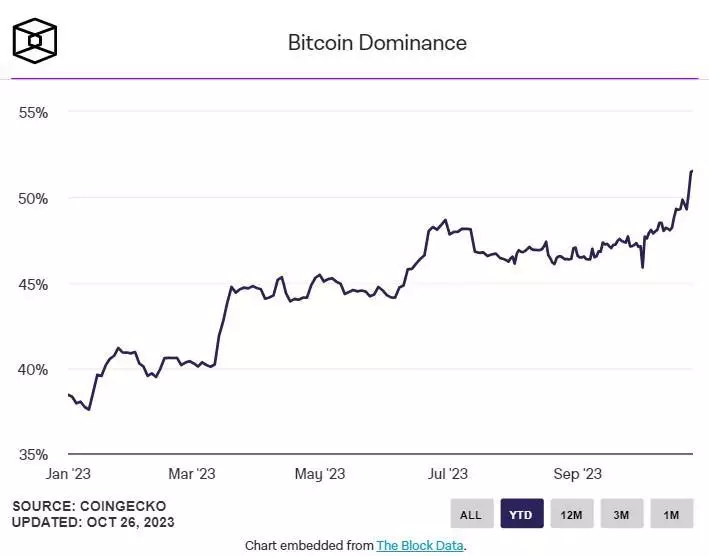This screenshot has height=556, width=709.
Task: Click the 35% y-axis label
Action: pyautogui.click(x=33, y=454)
